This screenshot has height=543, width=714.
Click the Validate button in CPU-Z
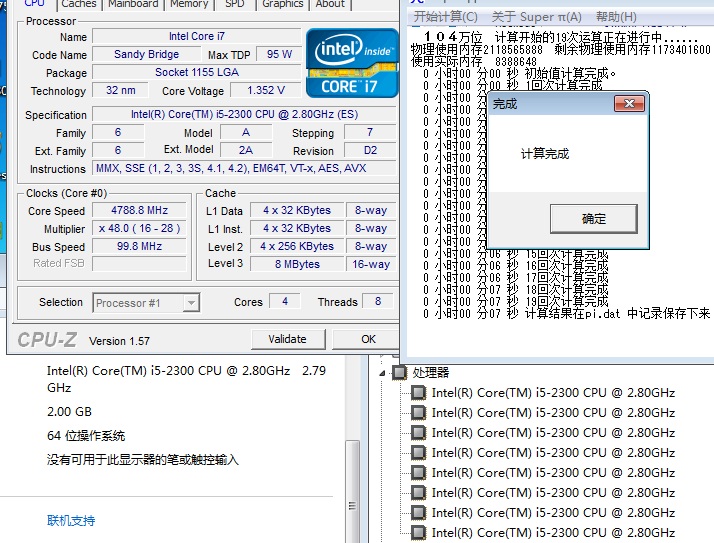click(288, 339)
